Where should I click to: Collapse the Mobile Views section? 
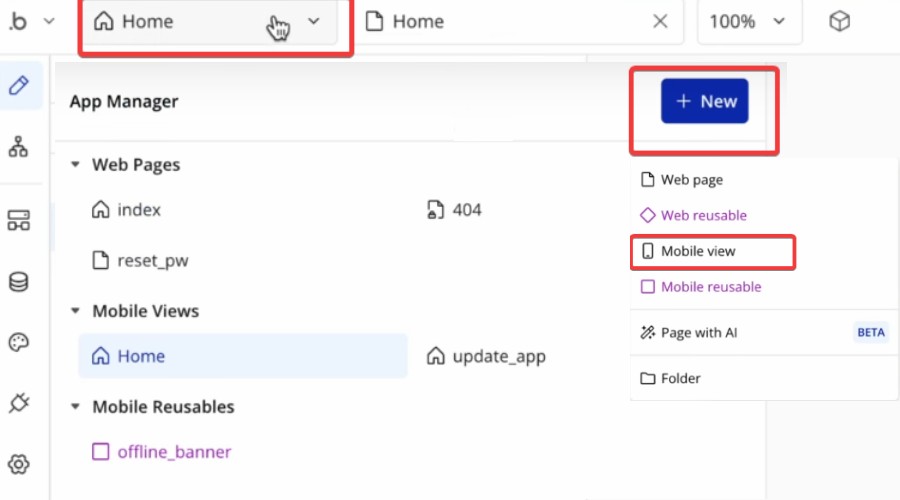(75, 311)
